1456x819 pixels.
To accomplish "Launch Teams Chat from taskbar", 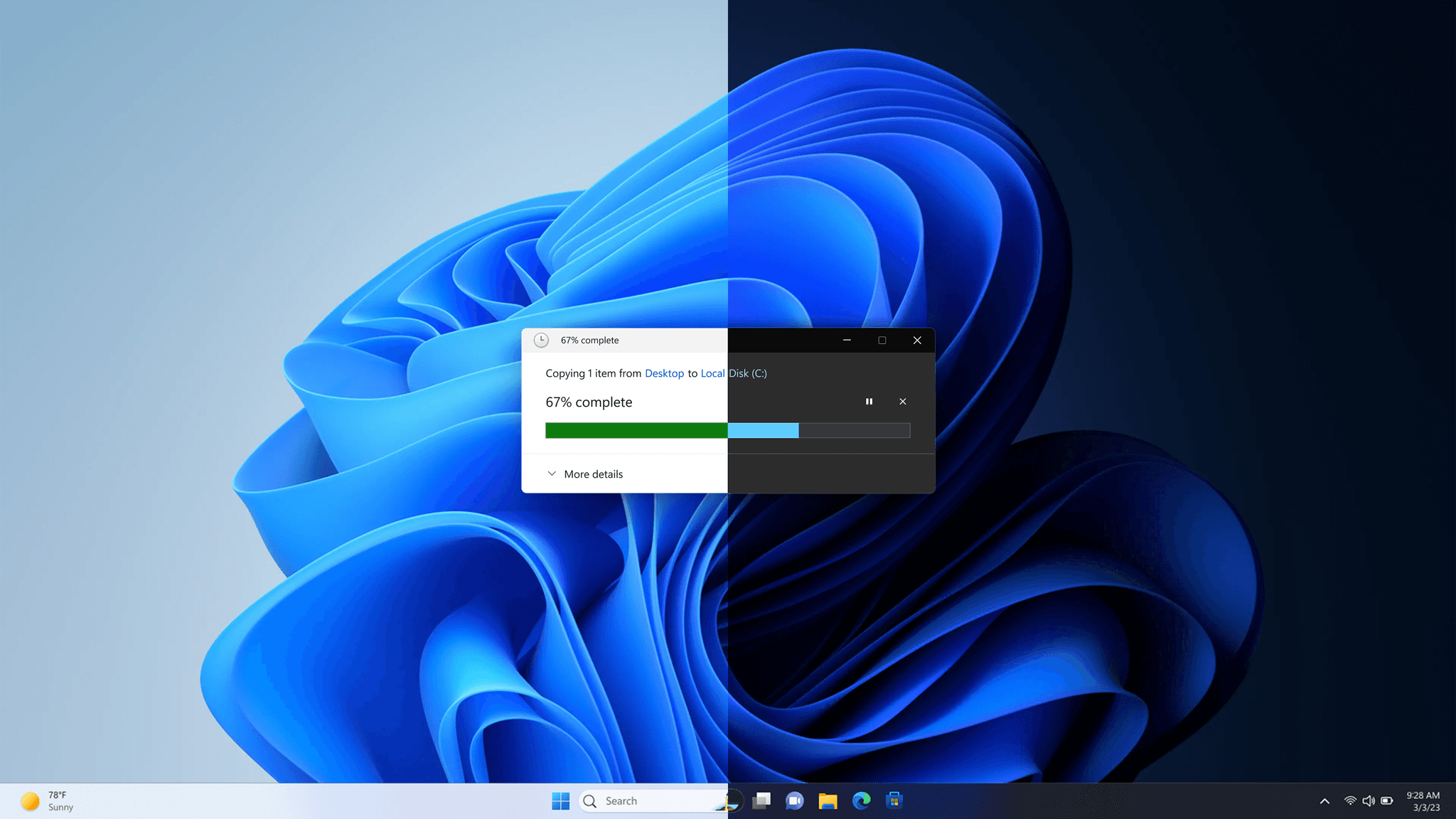I will [794, 801].
